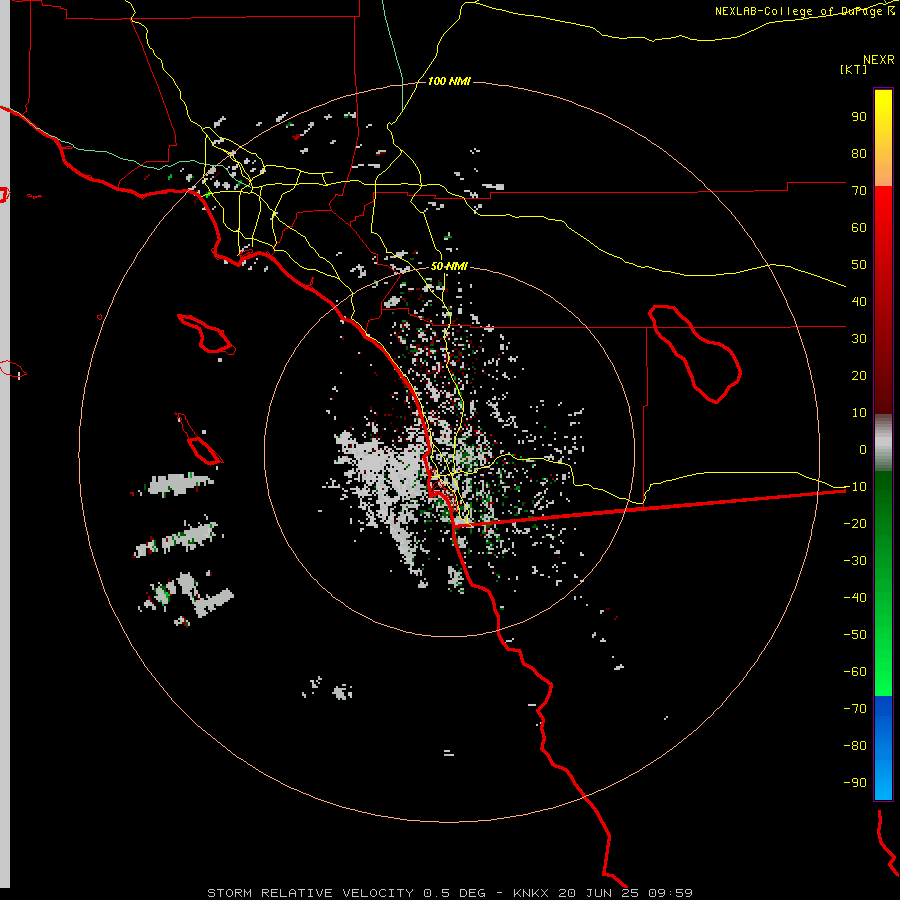Click the NEXR label above the scale
The height and width of the screenshot is (900, 900).
879,60
